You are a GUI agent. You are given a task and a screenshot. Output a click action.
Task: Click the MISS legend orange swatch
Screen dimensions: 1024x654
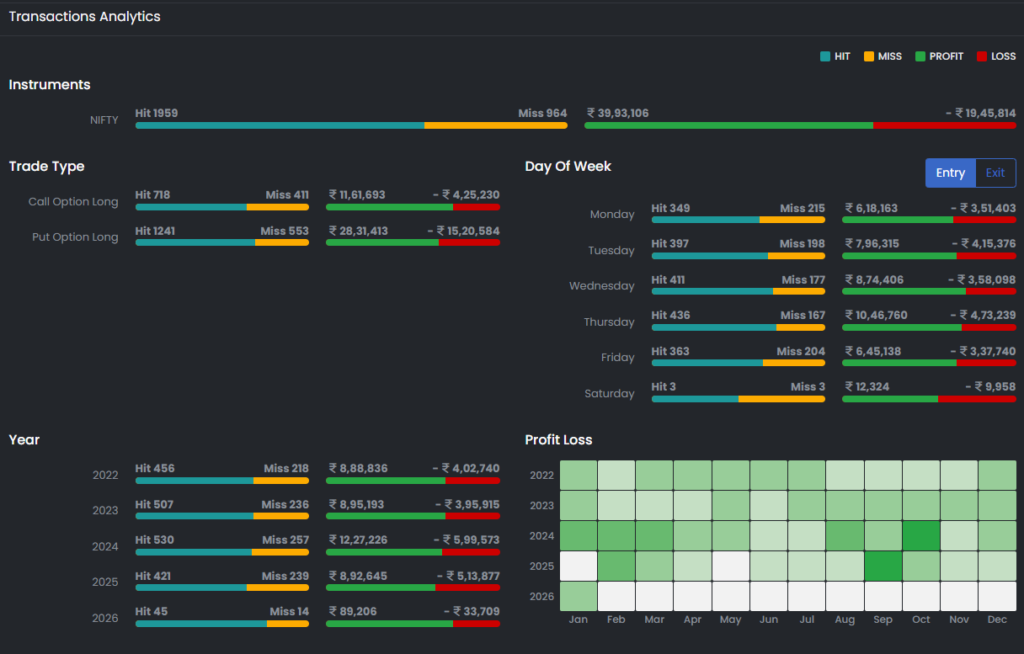(x=868, y=57)
